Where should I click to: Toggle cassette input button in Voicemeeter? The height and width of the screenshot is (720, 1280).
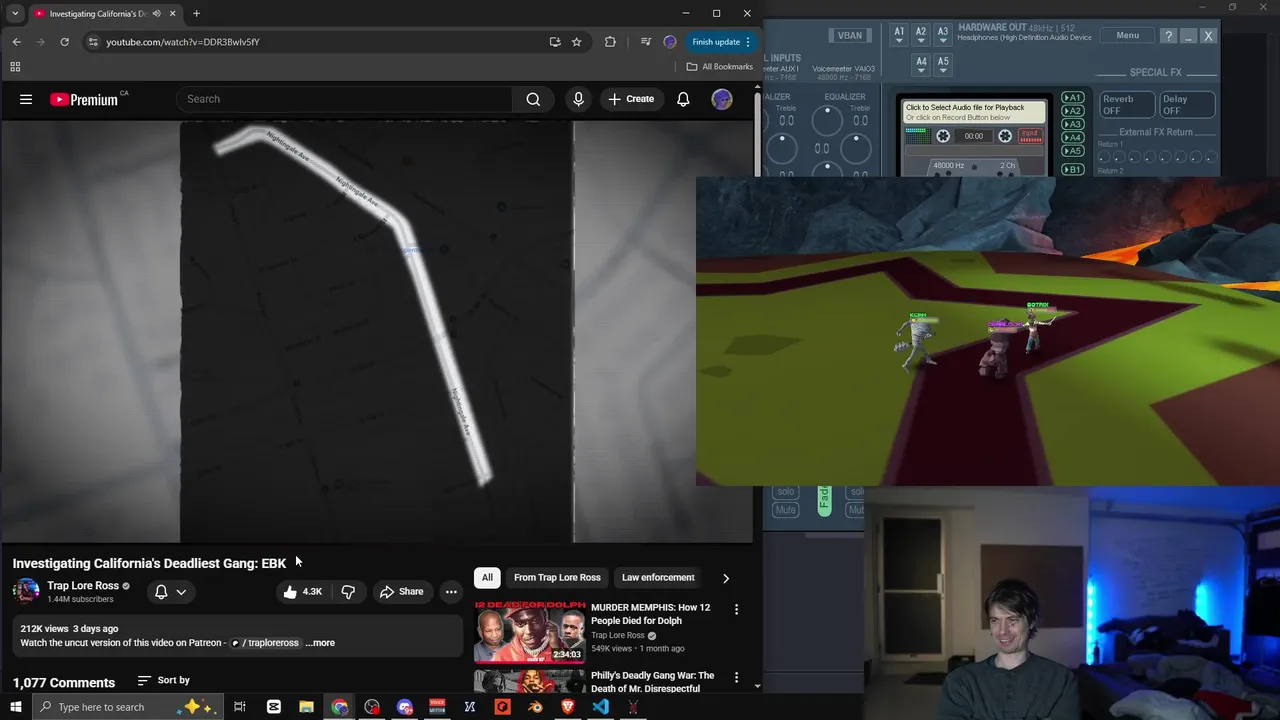point(1030,136)
